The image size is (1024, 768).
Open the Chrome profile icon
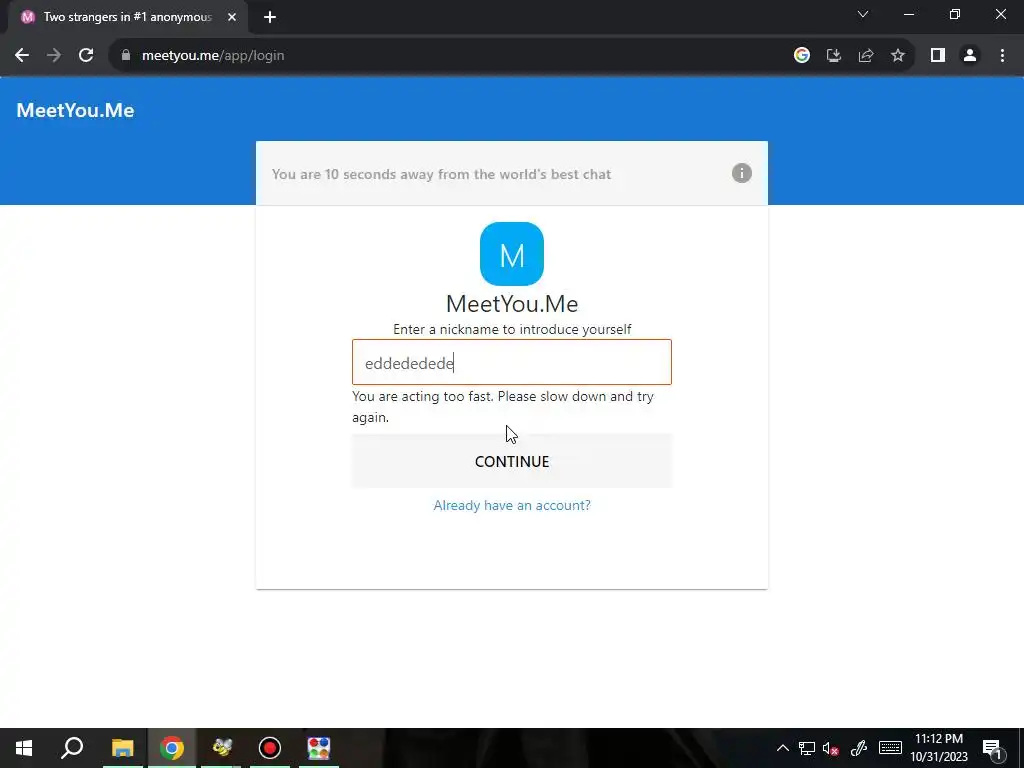[970, 56]
